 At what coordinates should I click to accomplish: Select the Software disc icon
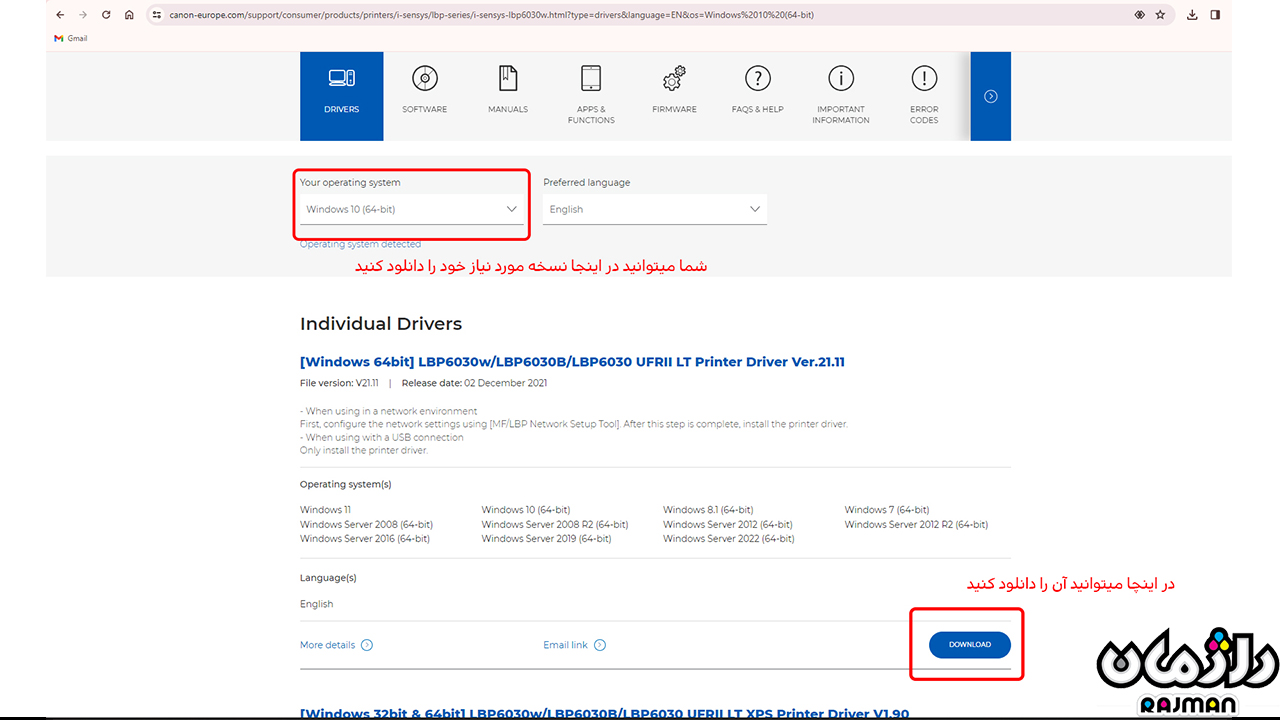point(424,78)
